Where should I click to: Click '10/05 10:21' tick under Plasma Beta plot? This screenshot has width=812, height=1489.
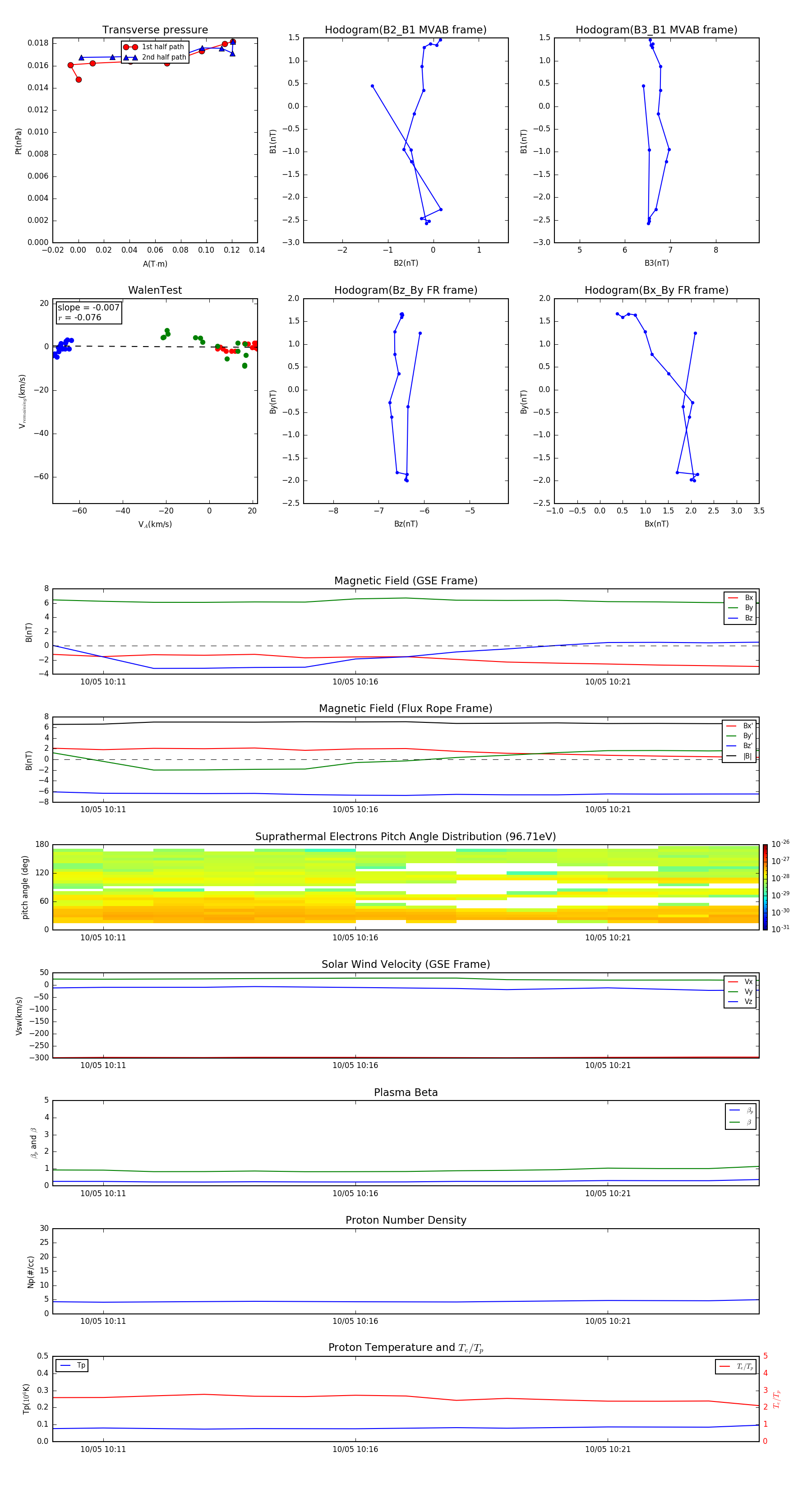pos(607,1193)
